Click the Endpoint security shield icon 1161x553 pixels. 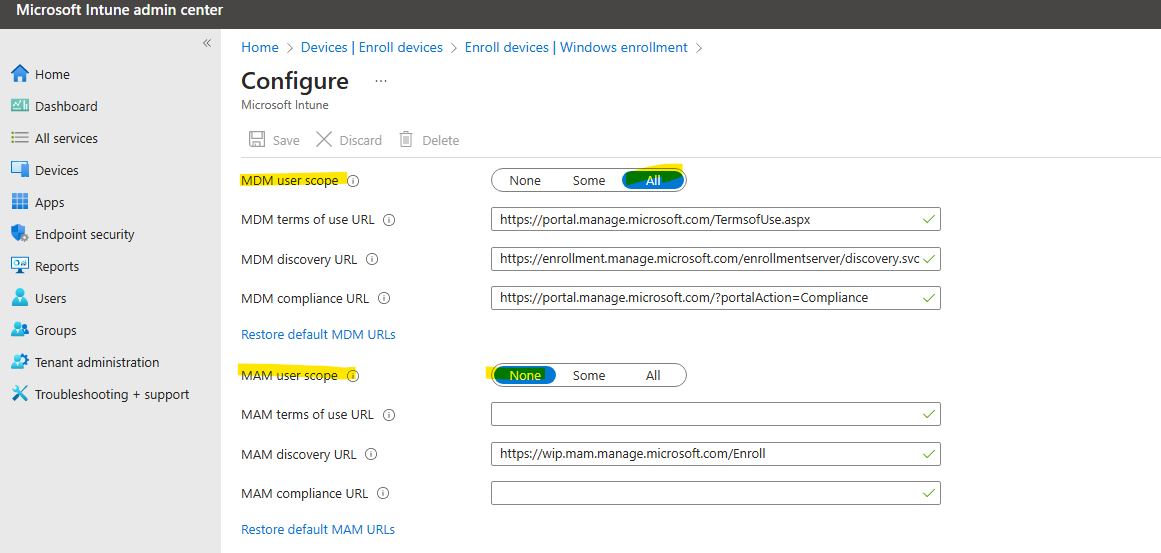pos(20,234)
